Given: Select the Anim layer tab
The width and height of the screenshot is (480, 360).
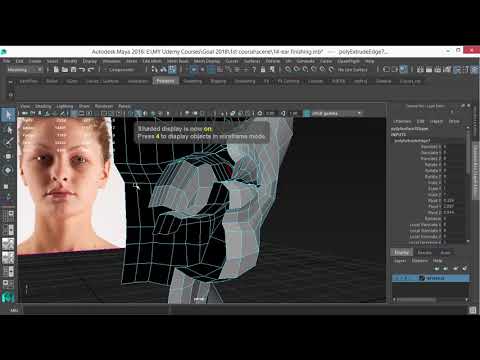Looking at the screenshot, I should click(x=446, y=253).
